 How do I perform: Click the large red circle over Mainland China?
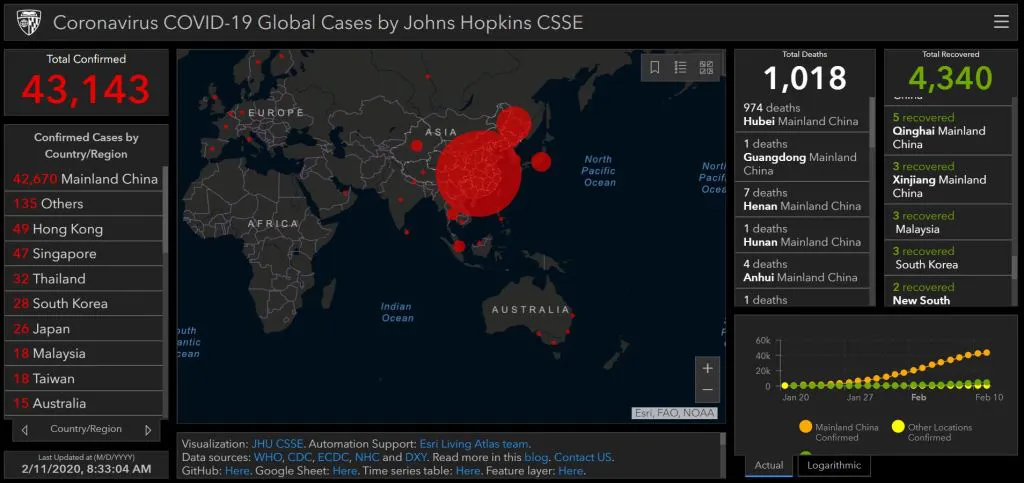479,174
